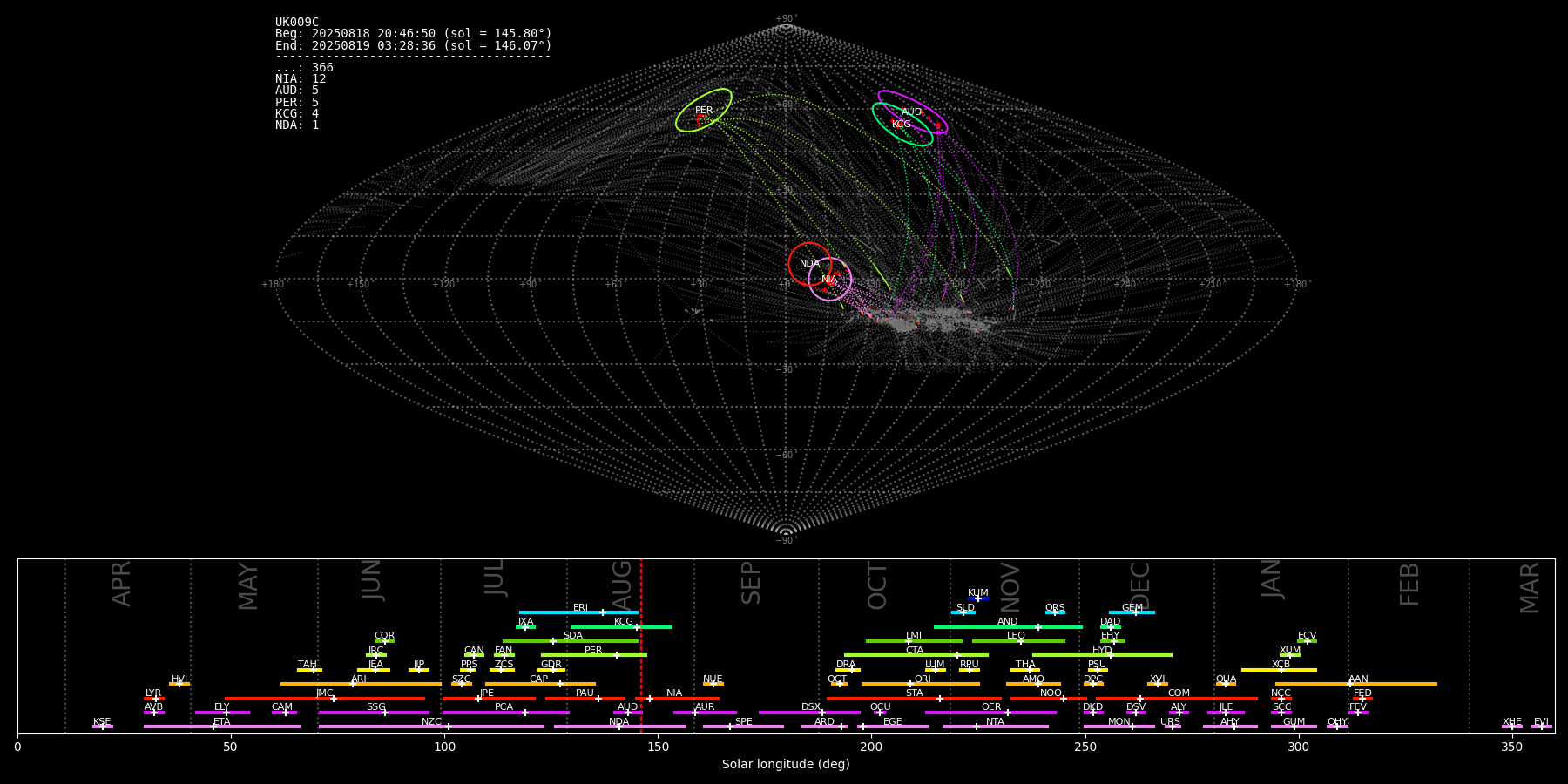The width and height of the screenshot is (1568, 784).
Task: Click the XCB yellow timeline bar
Action: (x=1279, y=670)
